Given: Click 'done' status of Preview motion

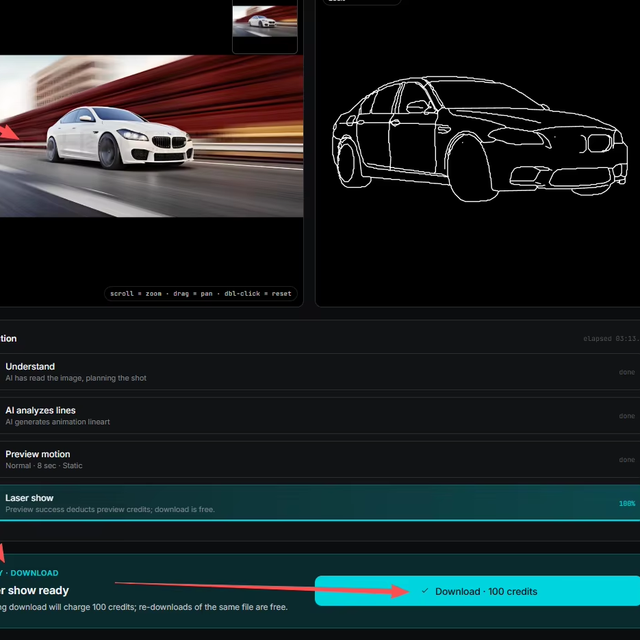Looking at the screenshot, I should [627, 460].
